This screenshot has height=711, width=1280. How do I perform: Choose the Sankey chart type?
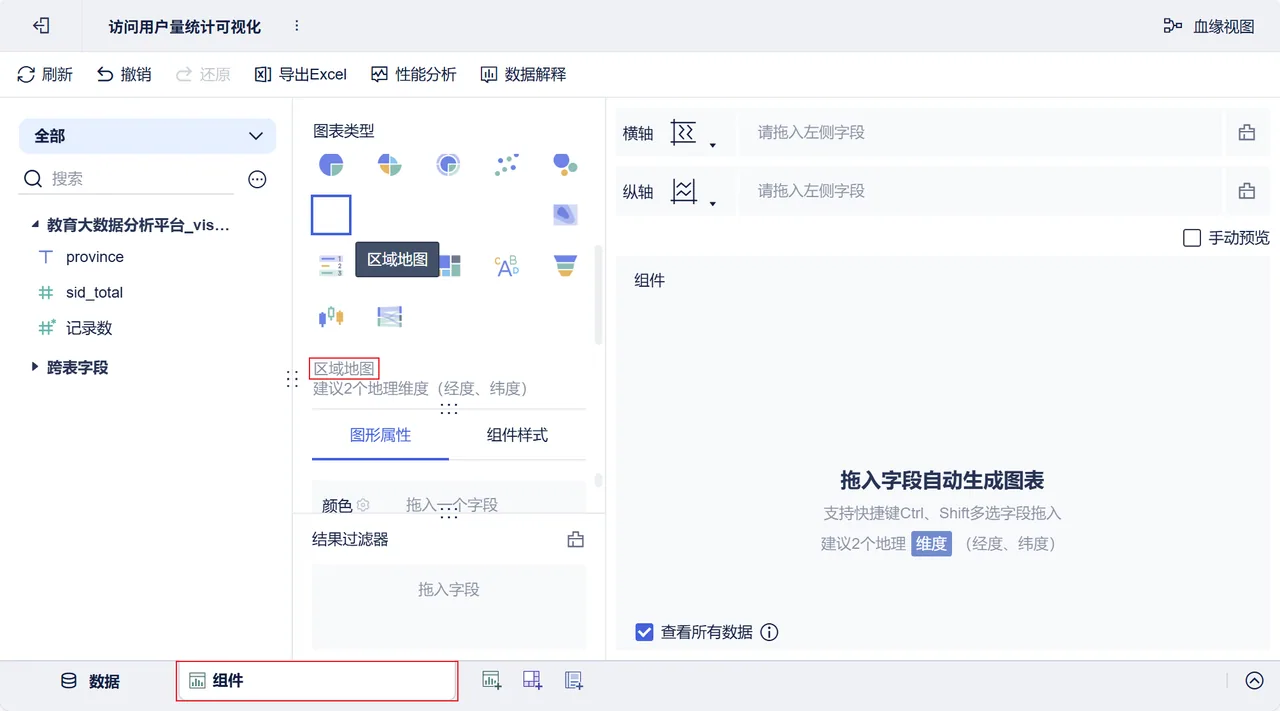click(390, 317)
